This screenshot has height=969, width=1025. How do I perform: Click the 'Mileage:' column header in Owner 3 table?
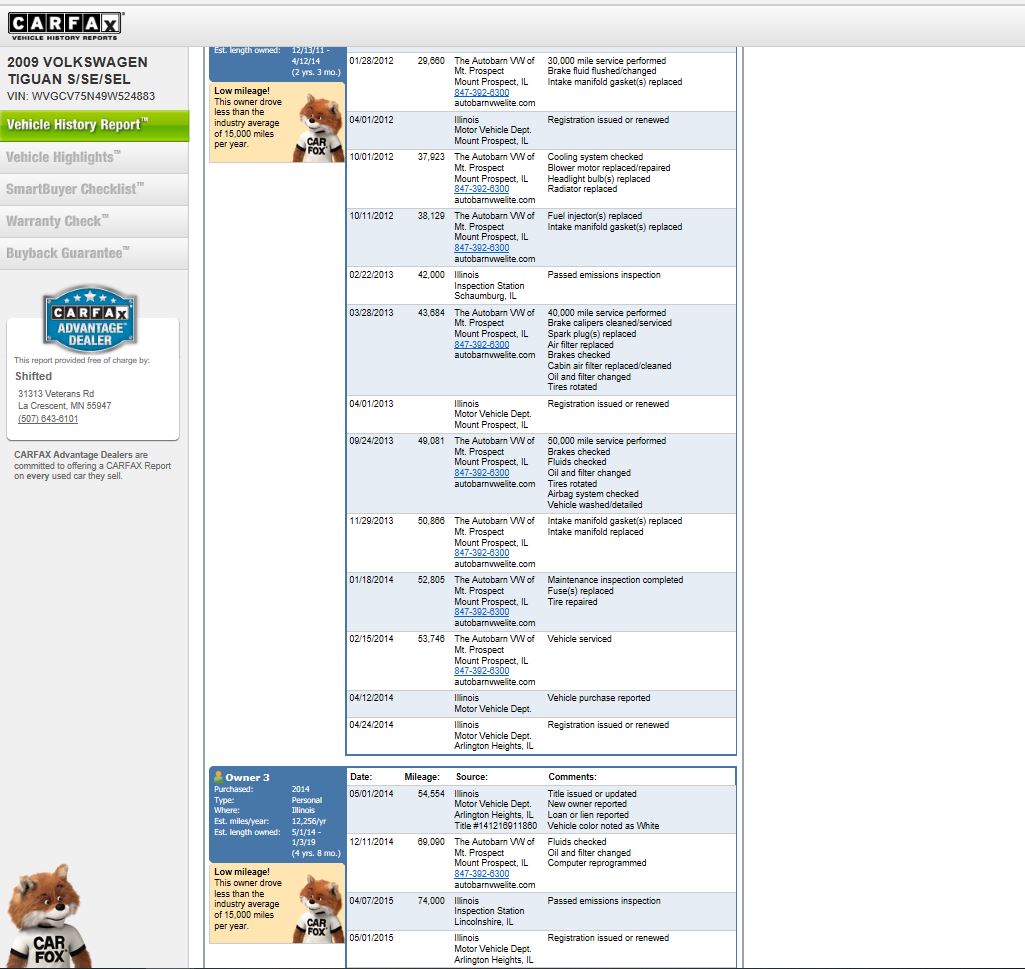pos(422,777)
